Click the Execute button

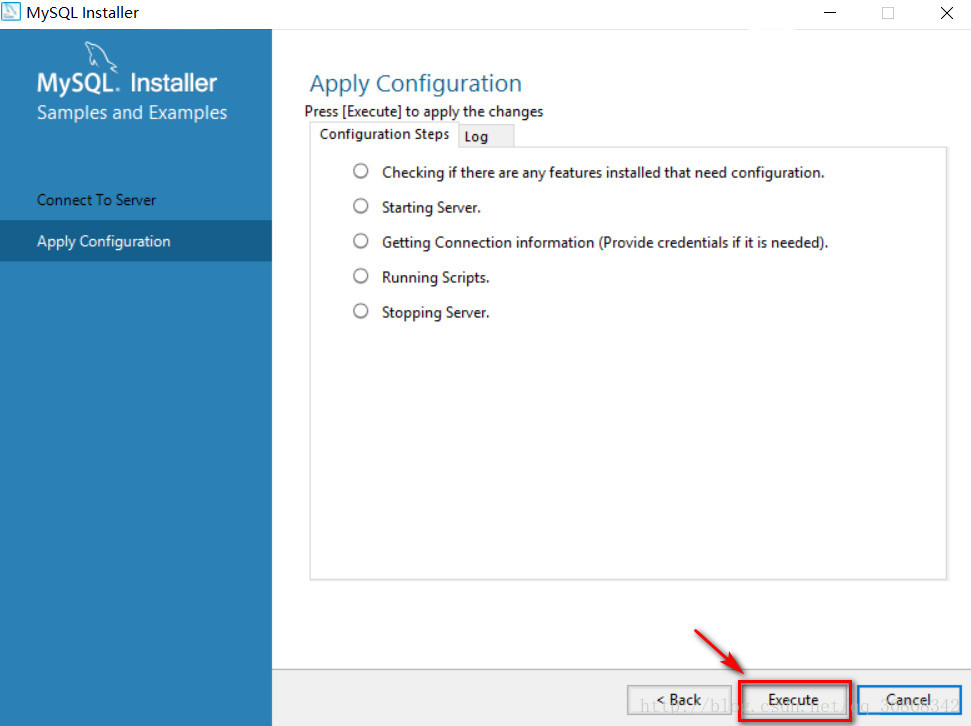click(x=795, y=700)
